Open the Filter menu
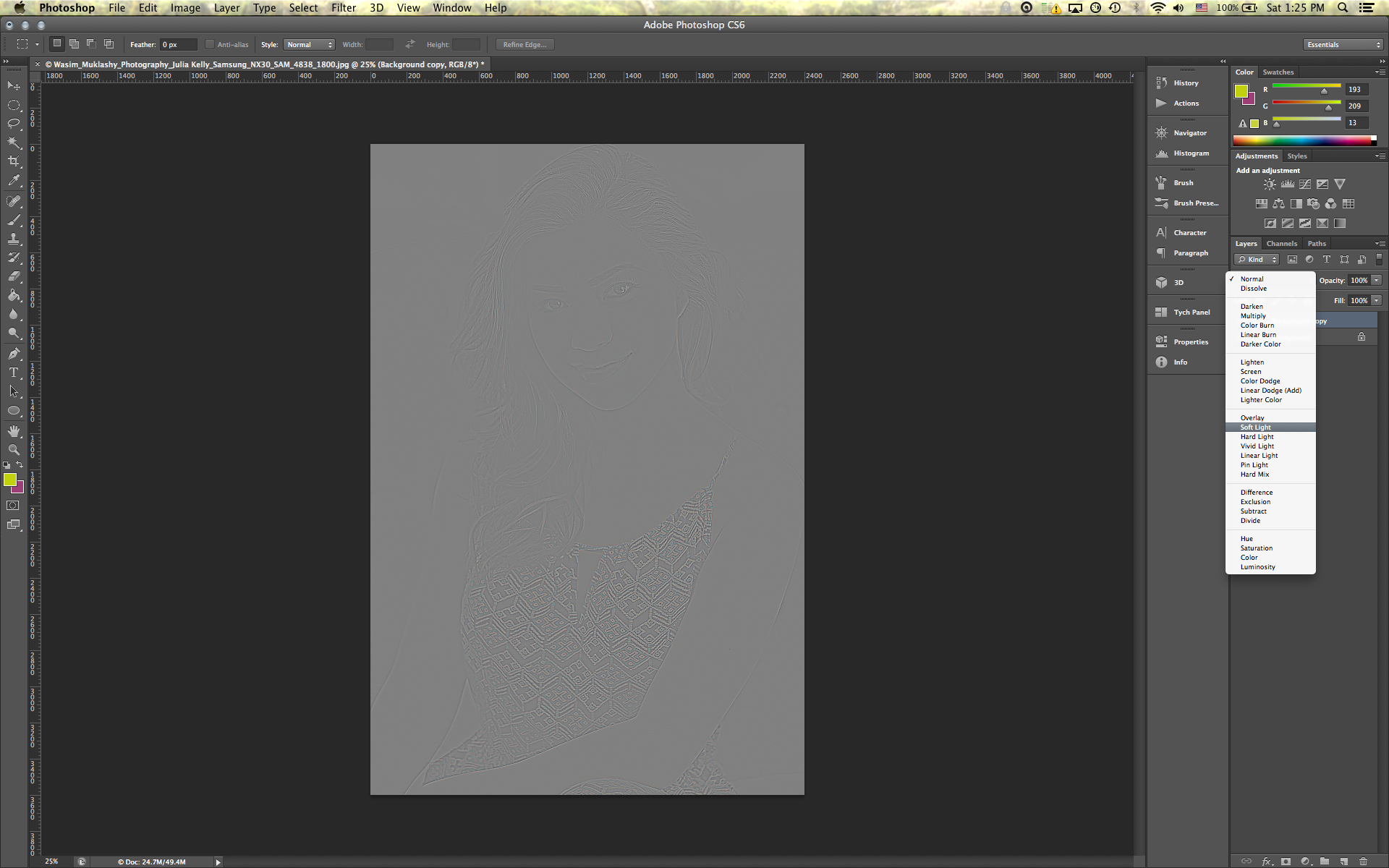This screenshot has height=868, width=1389. pyautogui.click(x=344, y=8)
